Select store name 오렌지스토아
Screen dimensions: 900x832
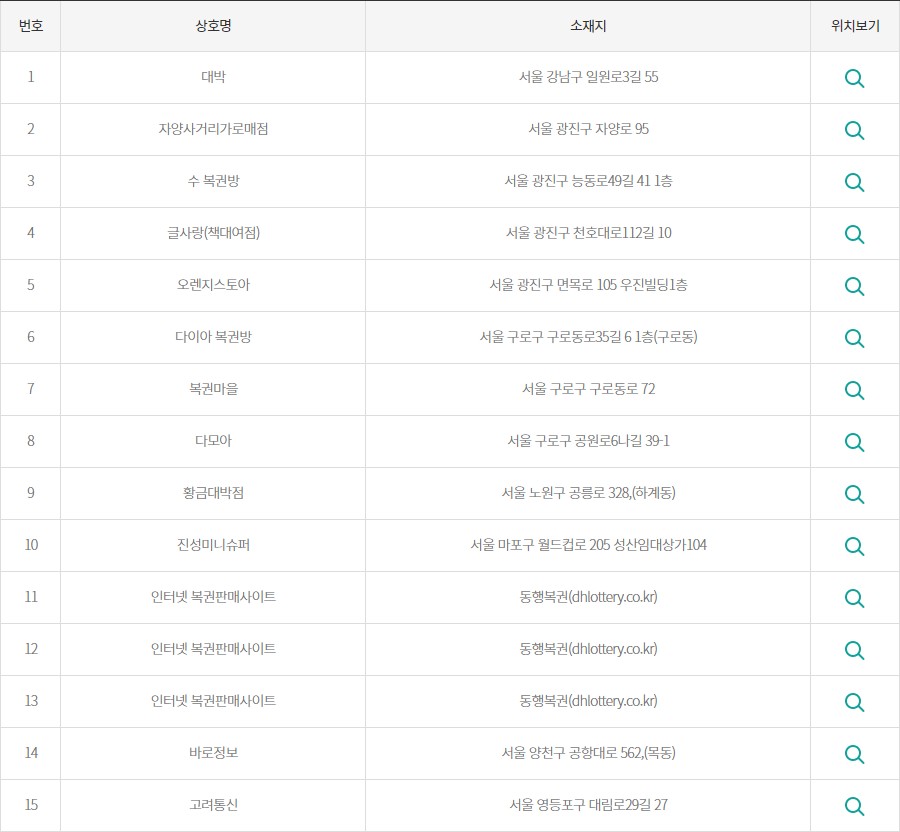tap(213, 285)
